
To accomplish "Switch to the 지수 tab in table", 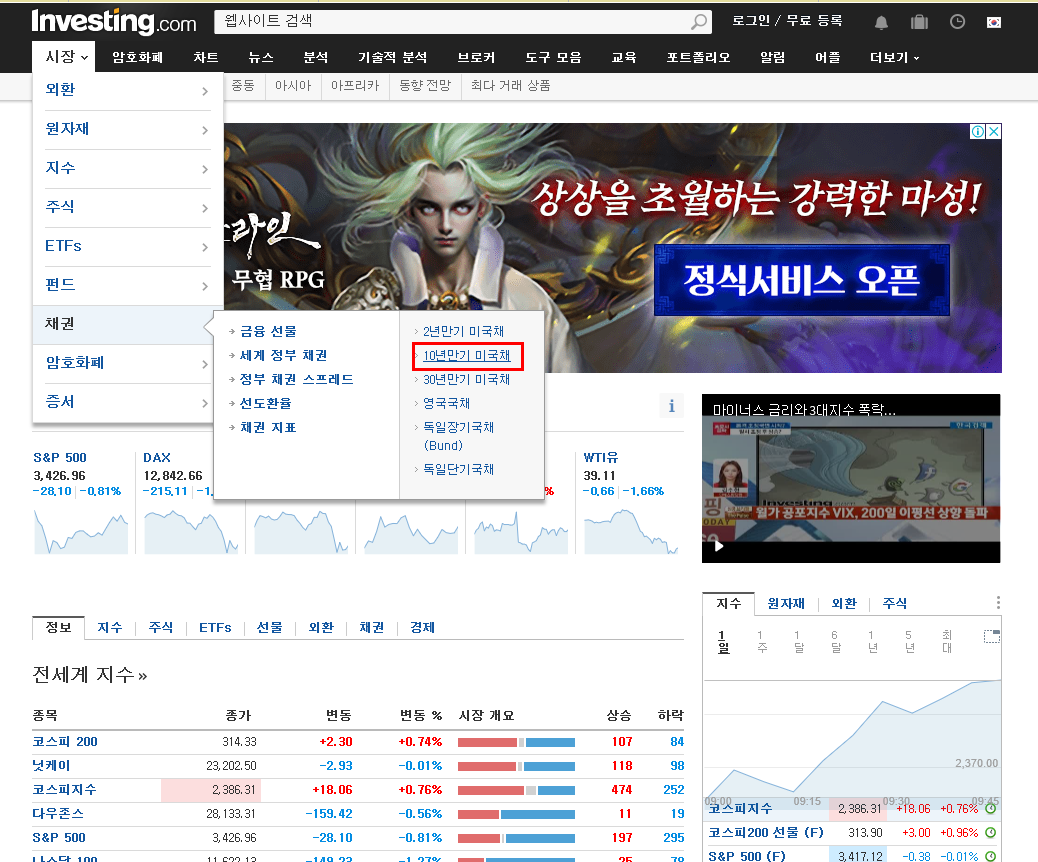I will [110, 628].
